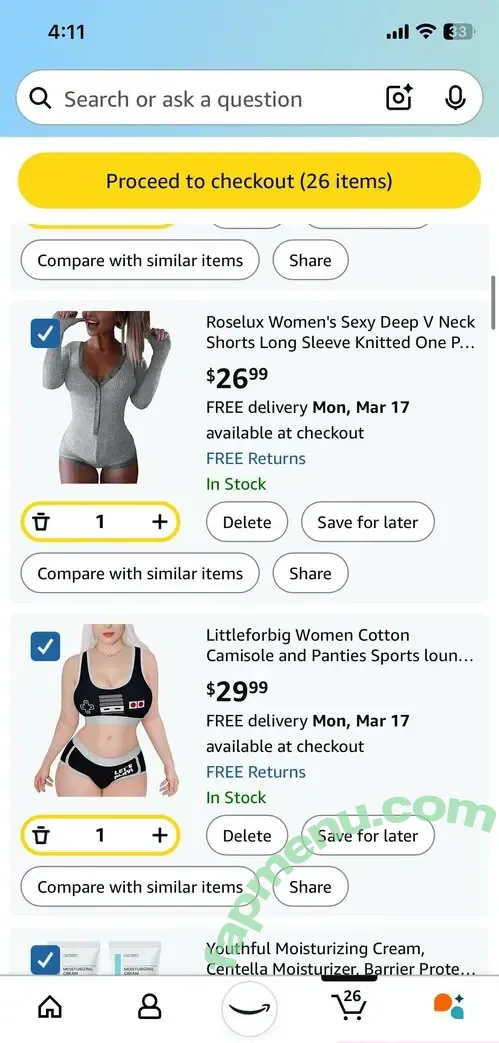Uncheck the Roselux item checkbox
This screenshot has width=499, height=1043.
point(45,334)
